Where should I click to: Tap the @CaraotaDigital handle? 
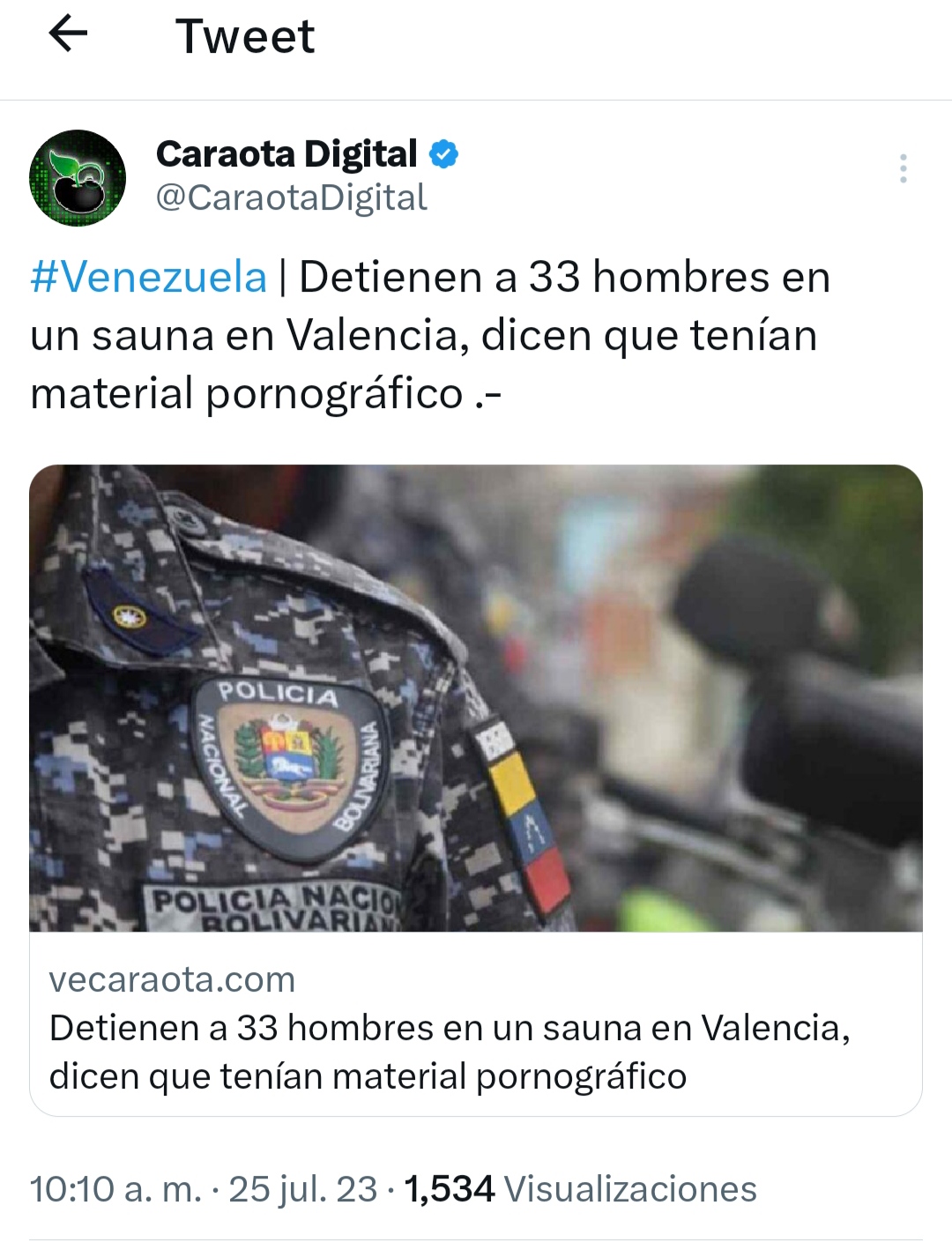click(x=291, y=197)
